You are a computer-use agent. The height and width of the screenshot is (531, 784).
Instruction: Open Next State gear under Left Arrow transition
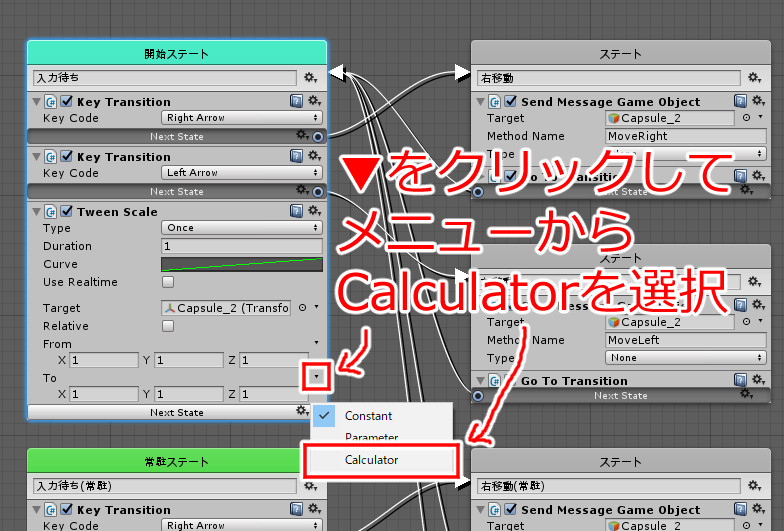[x=302, y=190]
